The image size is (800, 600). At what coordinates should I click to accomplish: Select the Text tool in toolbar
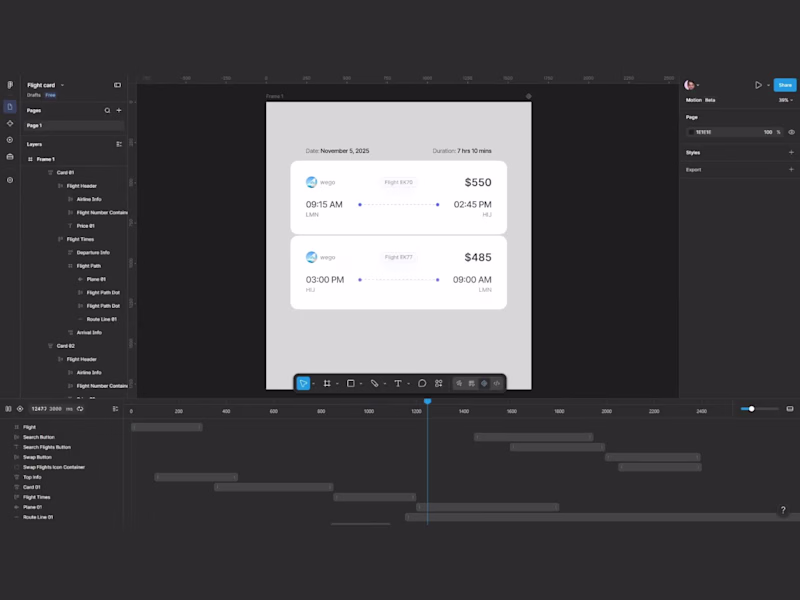(x=398, y=384)
